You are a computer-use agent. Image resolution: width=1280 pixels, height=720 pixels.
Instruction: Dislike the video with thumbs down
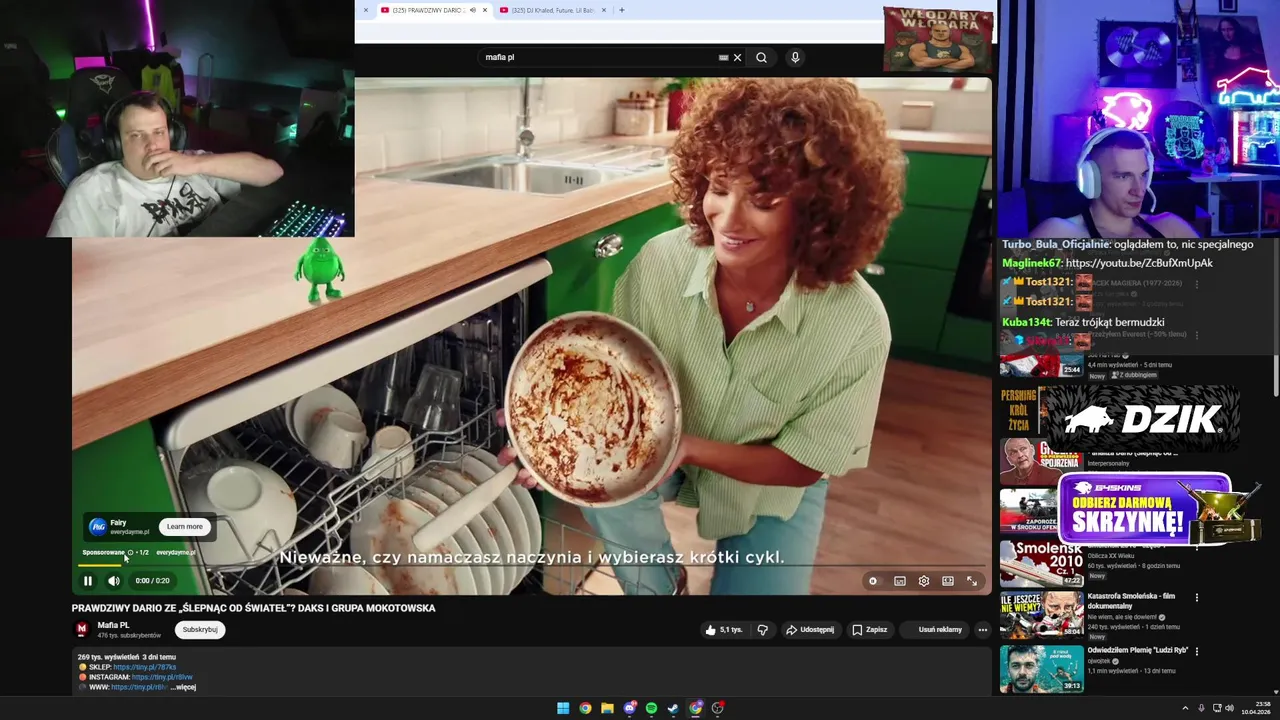[763, 630]
